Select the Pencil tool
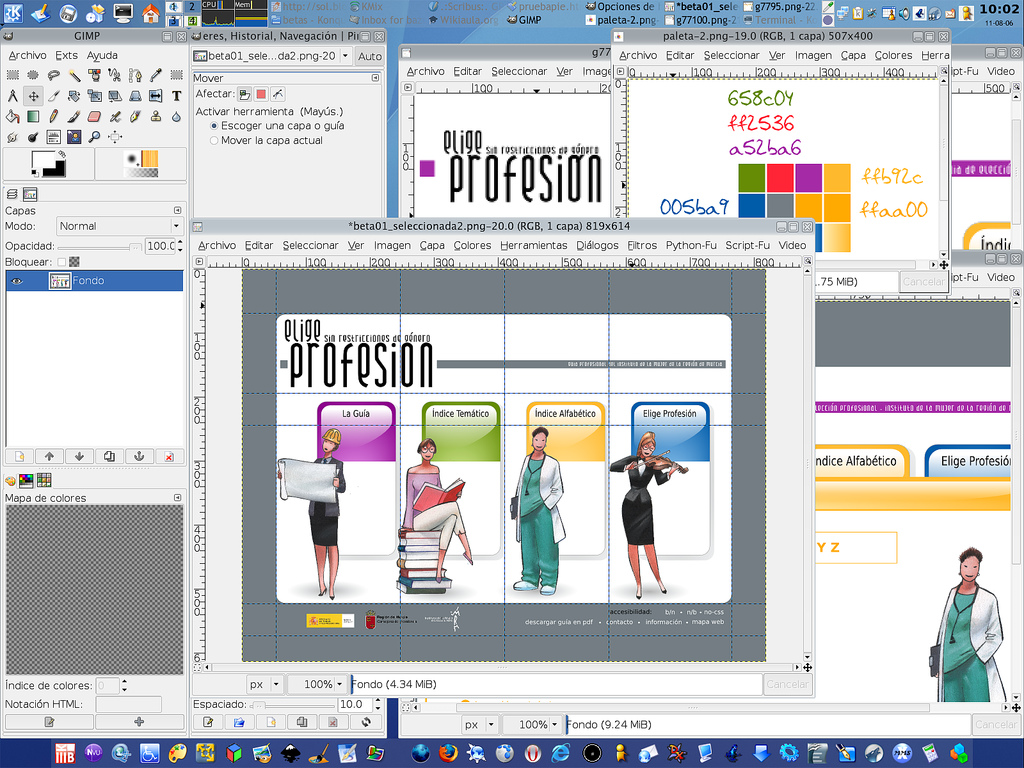Viewport: 1024px width, 768px height. [x=54, y=116]
